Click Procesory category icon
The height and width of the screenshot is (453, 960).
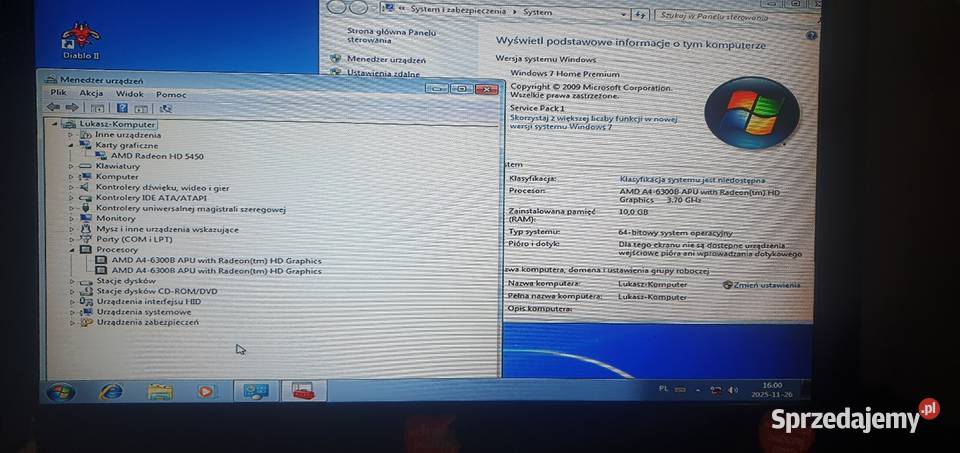tap(86, 250)
